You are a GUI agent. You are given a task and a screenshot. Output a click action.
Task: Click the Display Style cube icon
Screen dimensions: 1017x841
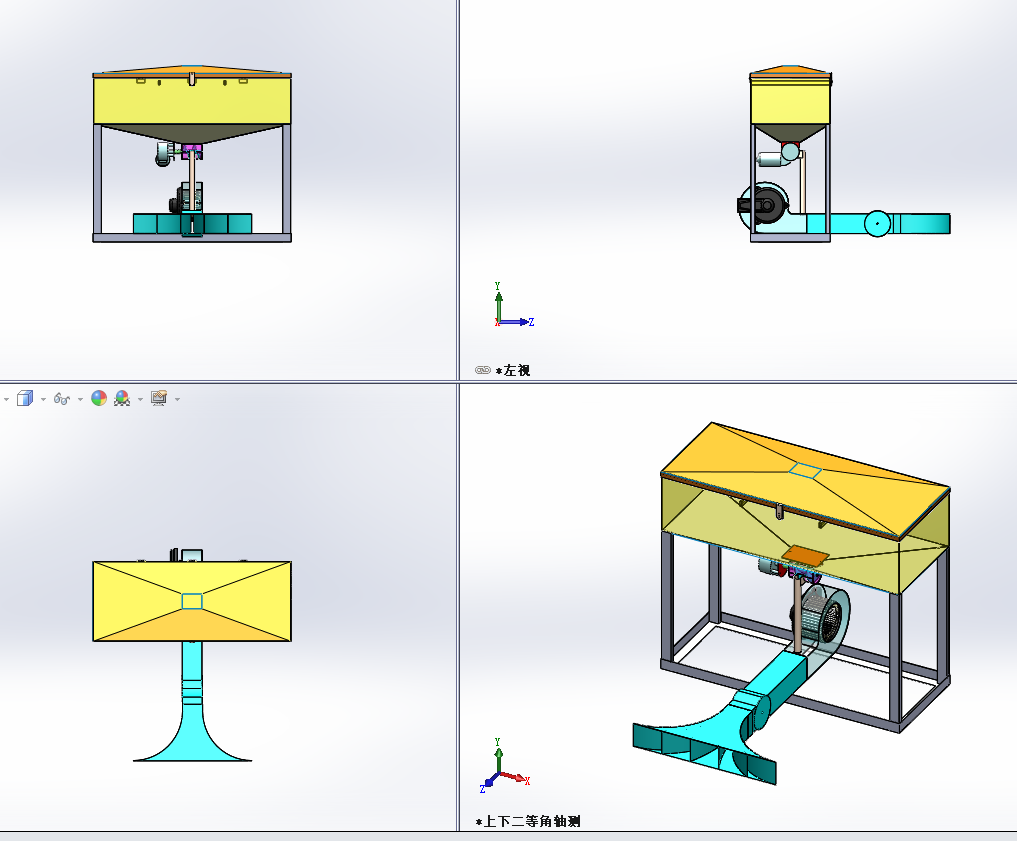coord(25,398)
